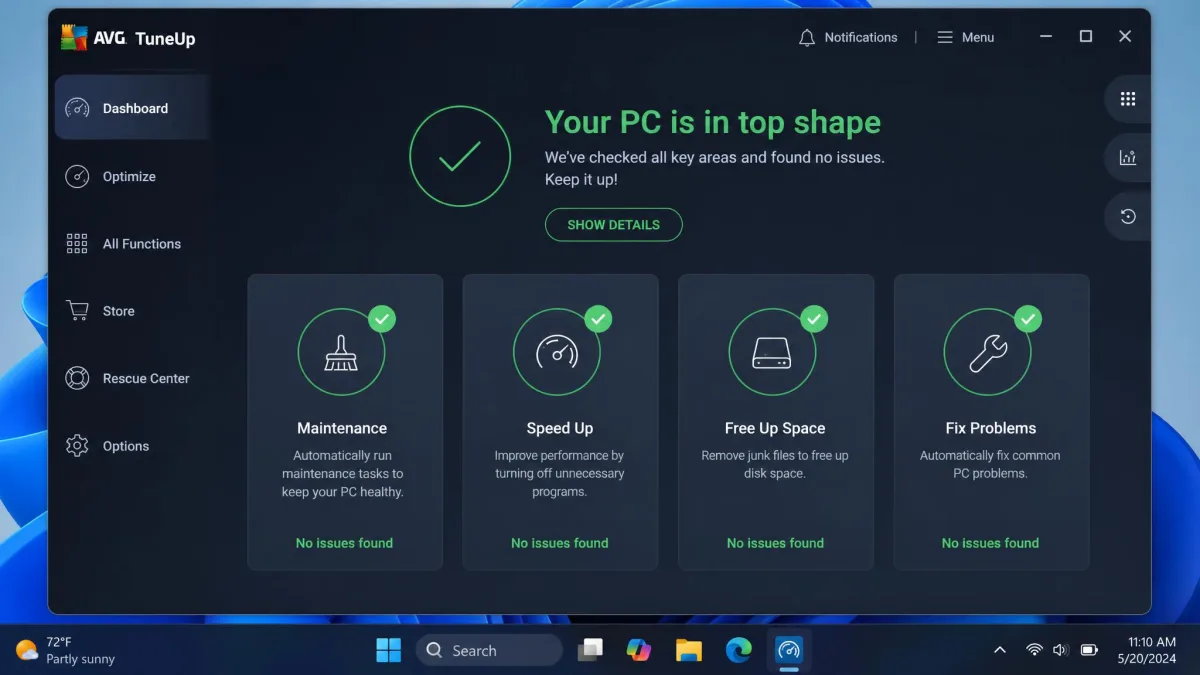Click "No issues found" under Fix Problems
Screen dimensions: 1200x675
pyautogui.click(x=990, y=543)
